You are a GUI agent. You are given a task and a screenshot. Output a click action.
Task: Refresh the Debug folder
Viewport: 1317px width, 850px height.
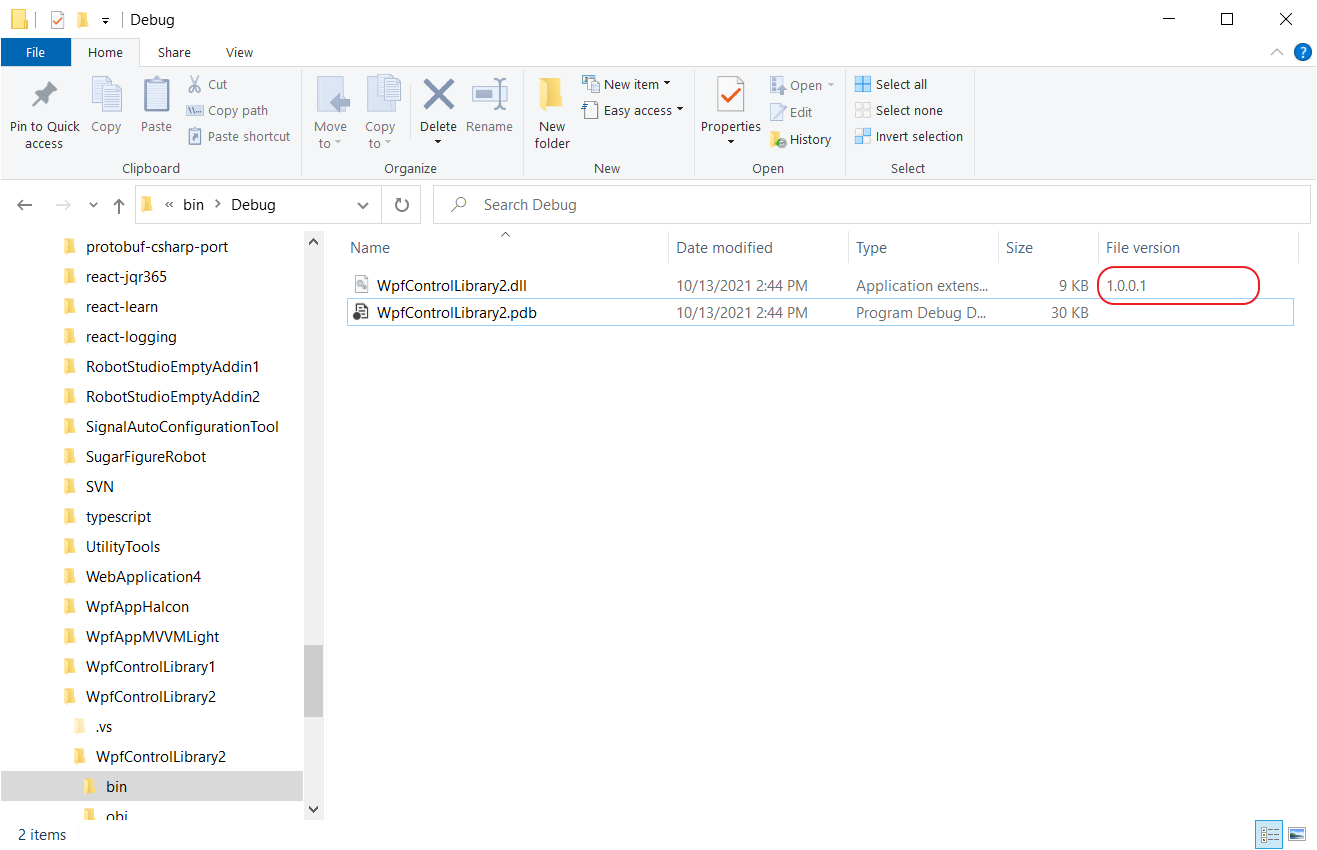click(x=402, y=205)
